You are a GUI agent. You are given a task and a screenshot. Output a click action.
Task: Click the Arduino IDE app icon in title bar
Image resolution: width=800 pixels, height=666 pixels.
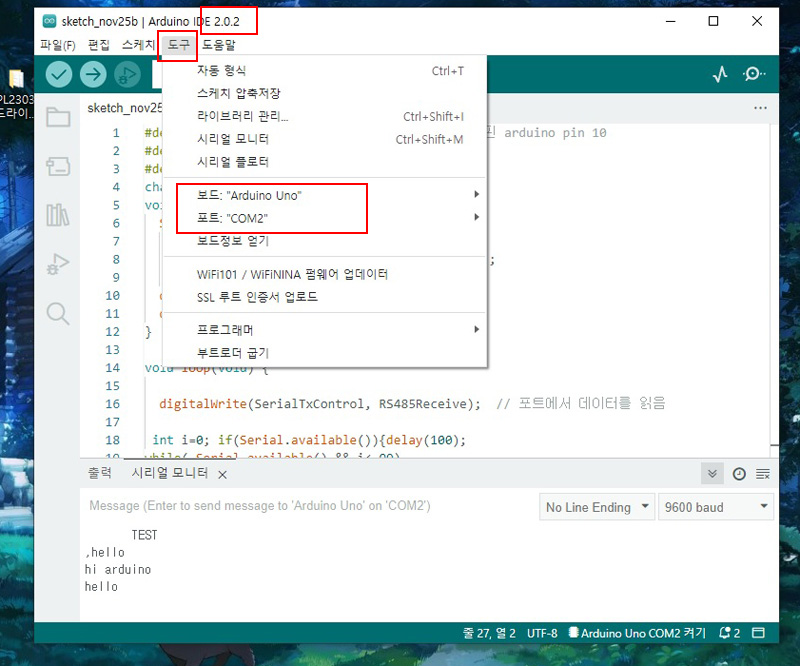pyautogui.click(x=49, y=21)
